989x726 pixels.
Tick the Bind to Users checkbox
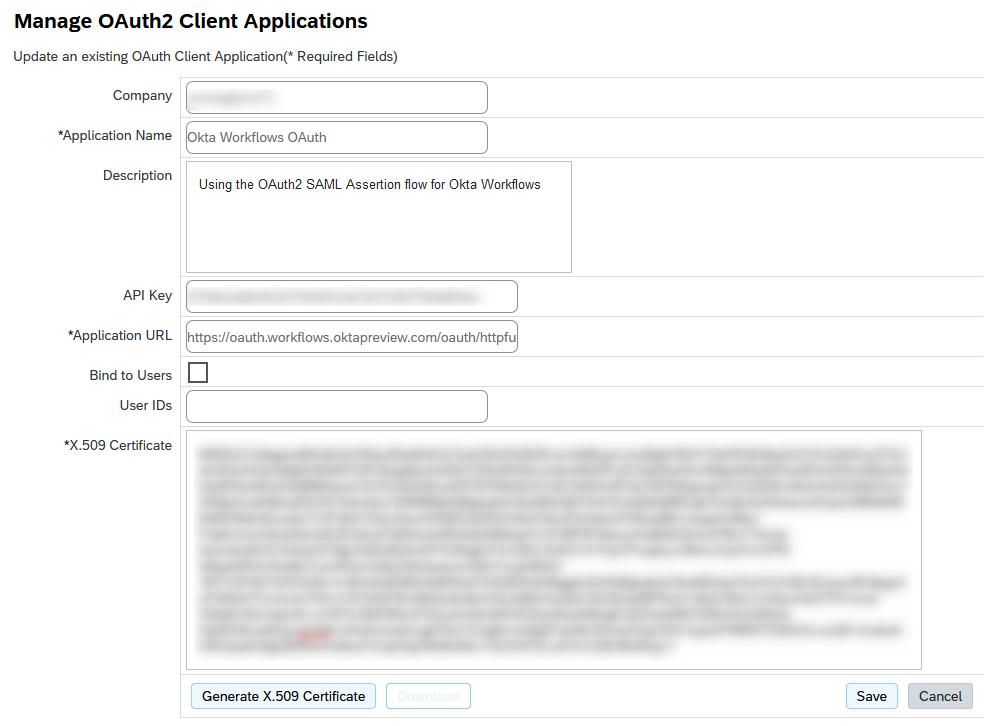(x=198, y=372)
